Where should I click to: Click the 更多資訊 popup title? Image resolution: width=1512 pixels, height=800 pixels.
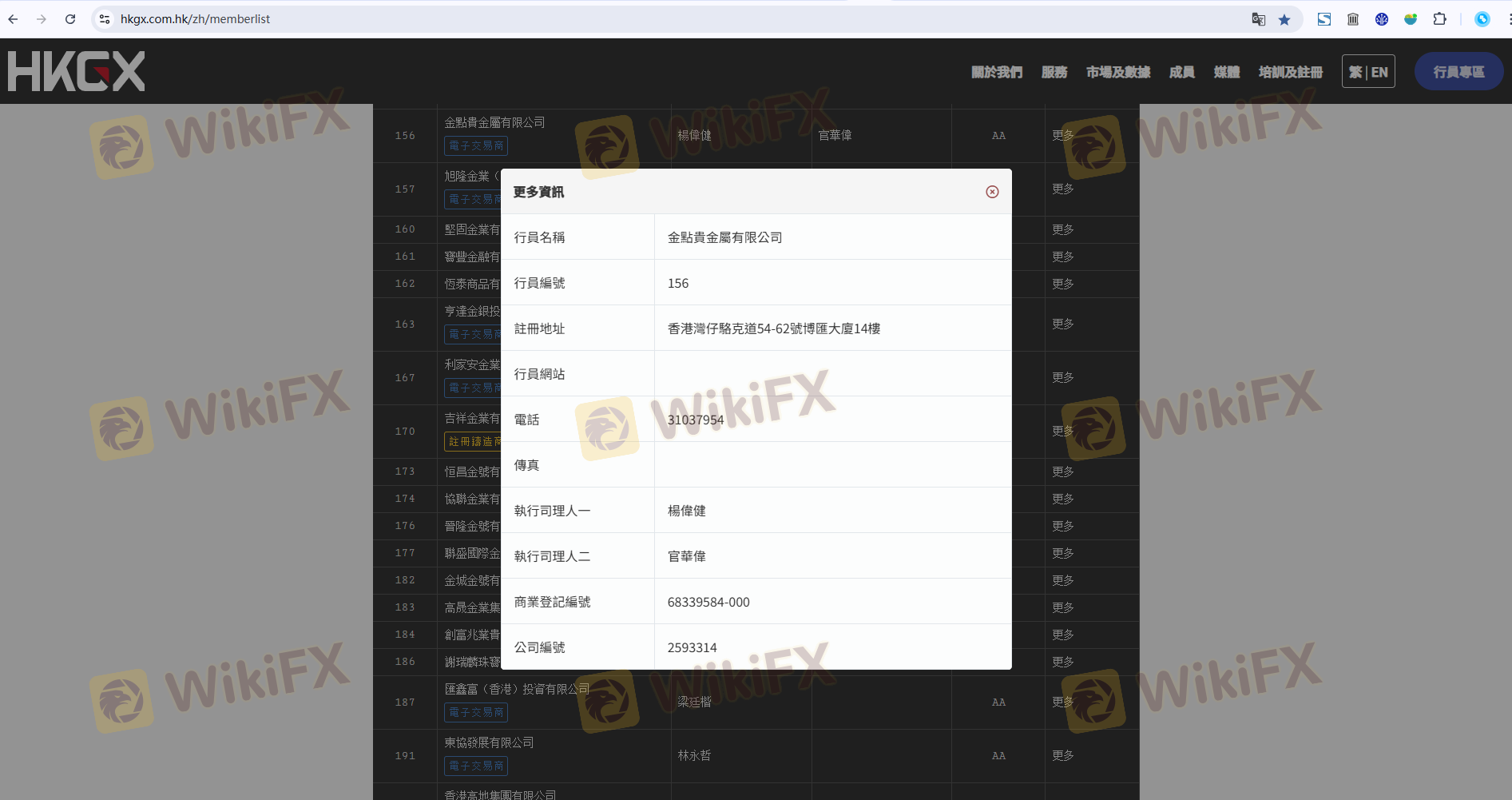(538, 192)
